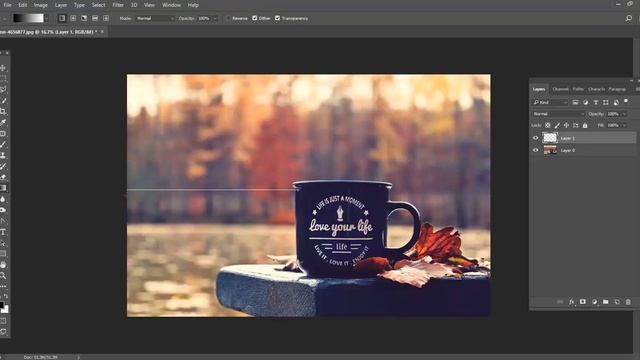This screenshot has width=640, height=360.
Task: Hide Layer 1 with eye icon
Action: 536,138
